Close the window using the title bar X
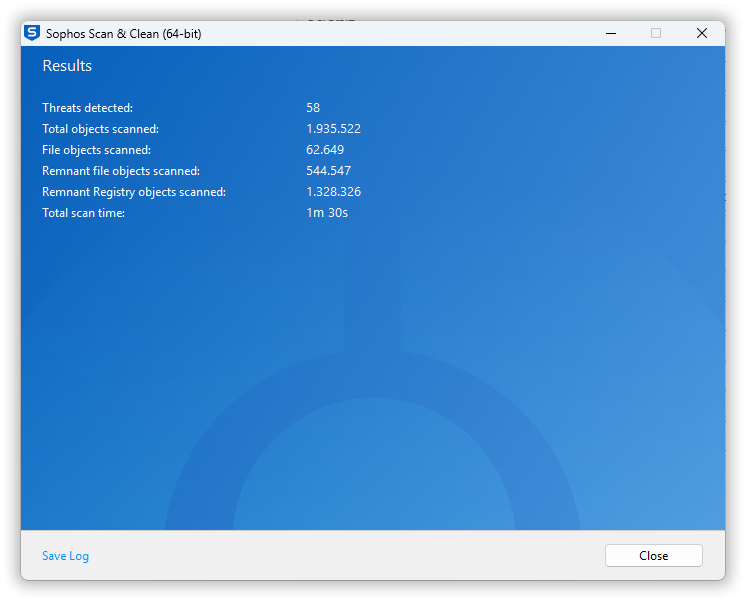Viewport: 746px width, 601px height. pyautogui.click(x=702, y=33)
